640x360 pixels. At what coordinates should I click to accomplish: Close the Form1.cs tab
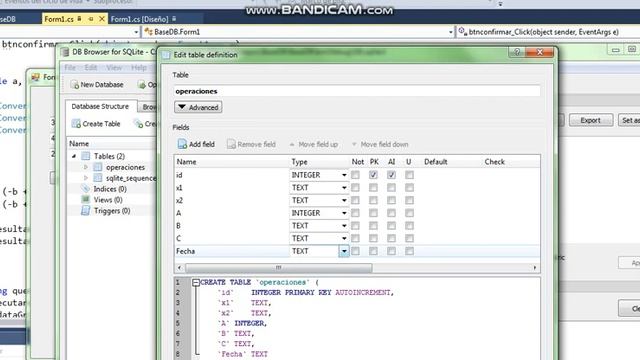[x=102, y=19]
